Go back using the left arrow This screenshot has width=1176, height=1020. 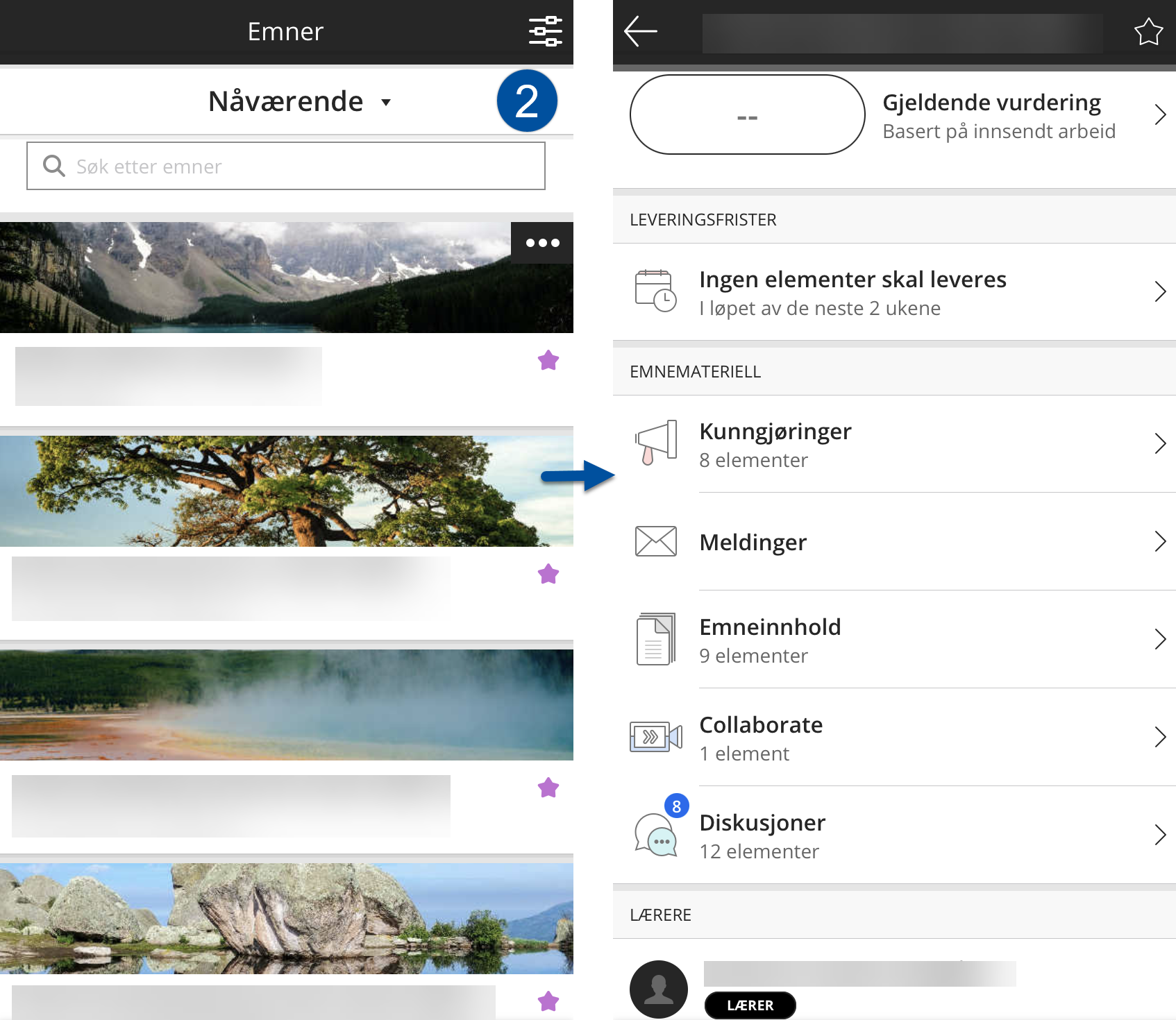pyautogui.click(x=640, y=31)
